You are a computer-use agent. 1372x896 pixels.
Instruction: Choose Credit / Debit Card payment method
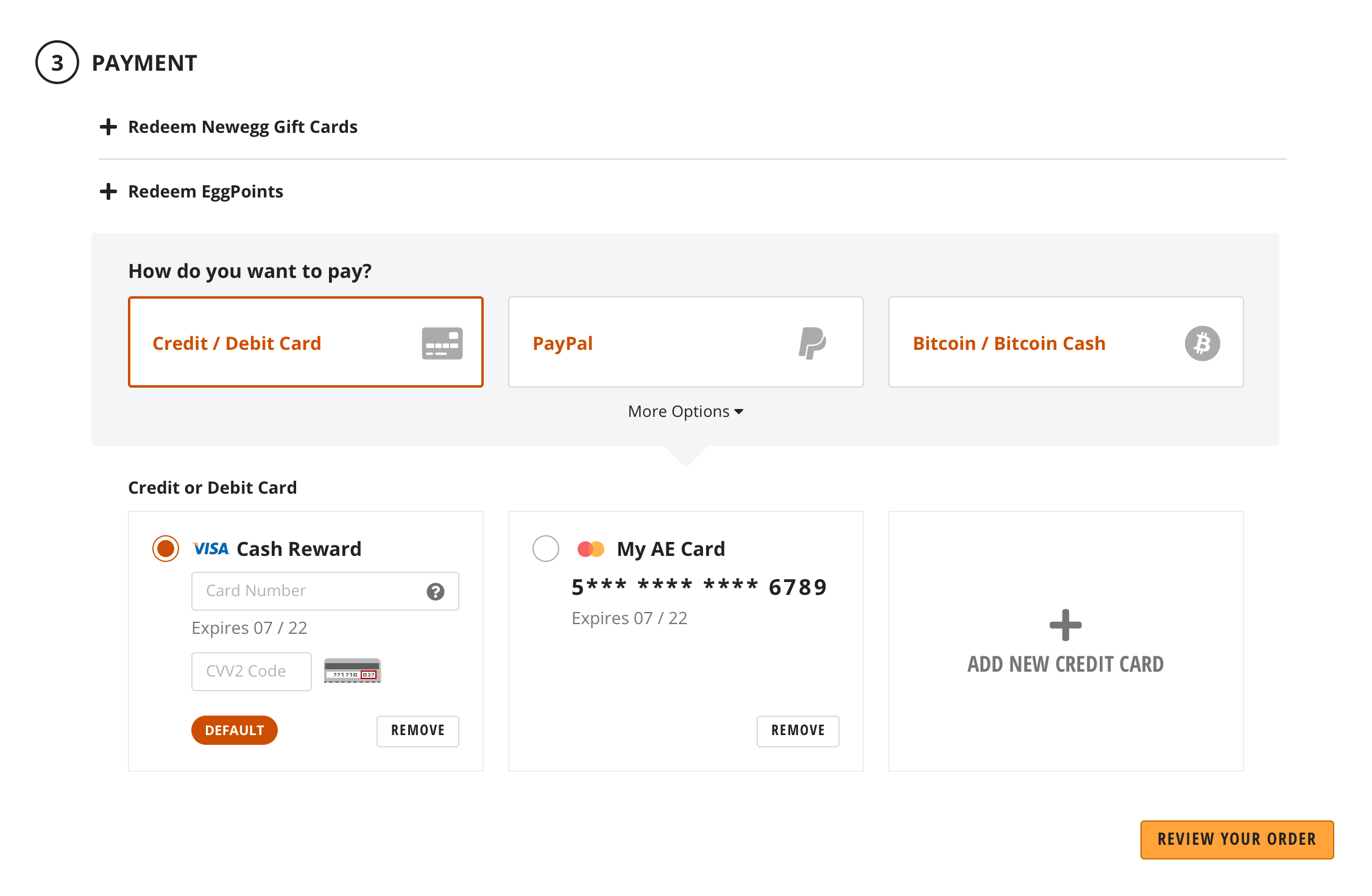coord(305,342)
